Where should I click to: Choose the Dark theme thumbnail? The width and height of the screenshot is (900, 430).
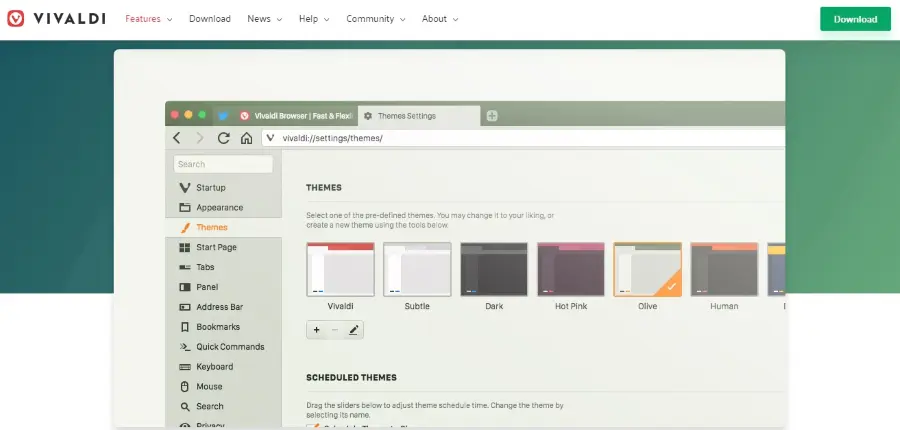point(494,269)
